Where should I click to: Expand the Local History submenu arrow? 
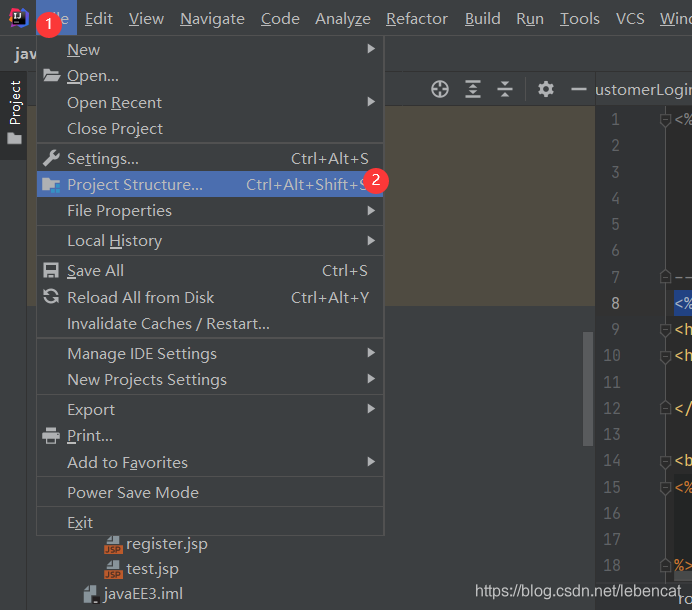point(371,241)
